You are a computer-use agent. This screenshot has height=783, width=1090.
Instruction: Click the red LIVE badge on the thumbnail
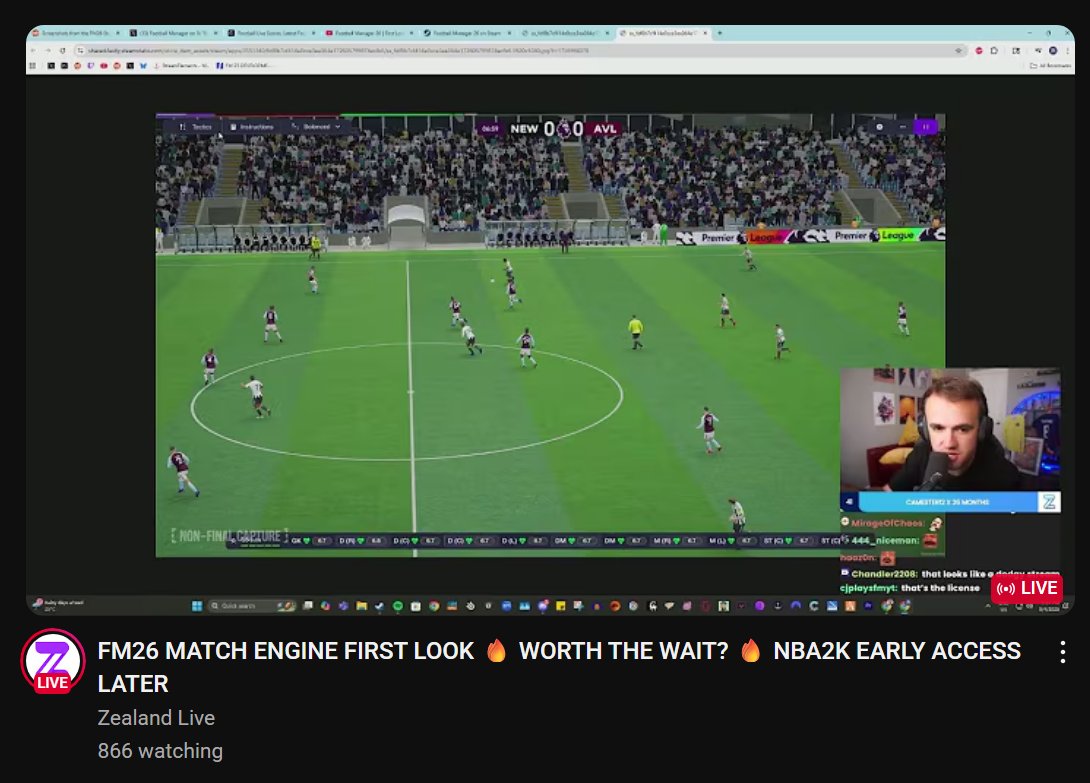click(x=1027, y=588)
